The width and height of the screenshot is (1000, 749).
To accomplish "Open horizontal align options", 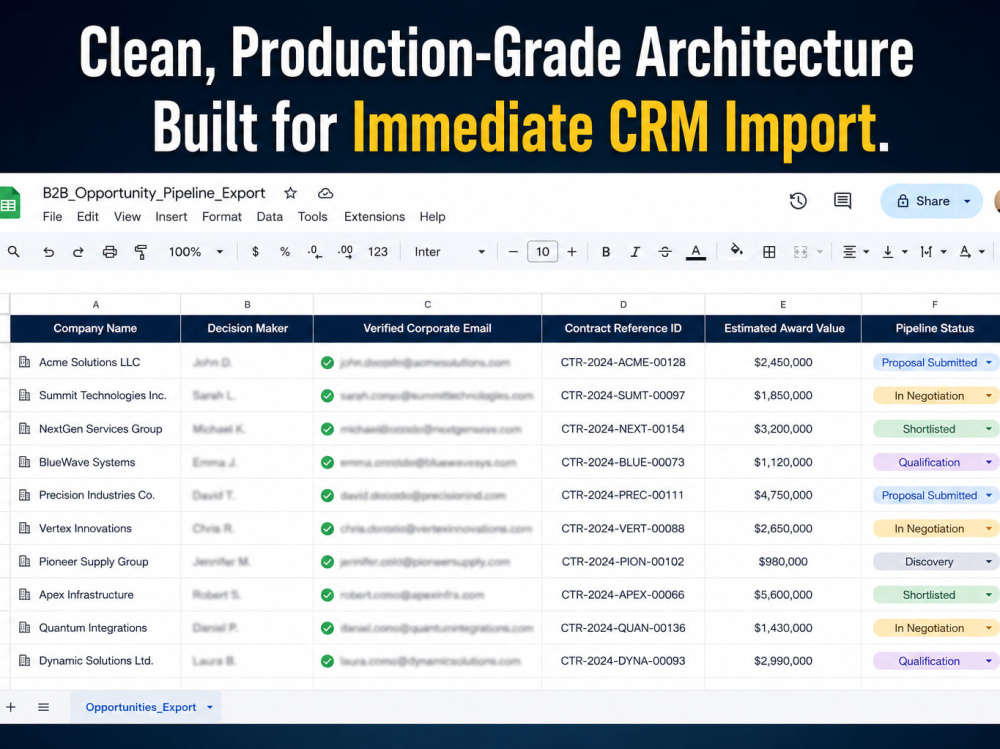I will tap(855, 252).
